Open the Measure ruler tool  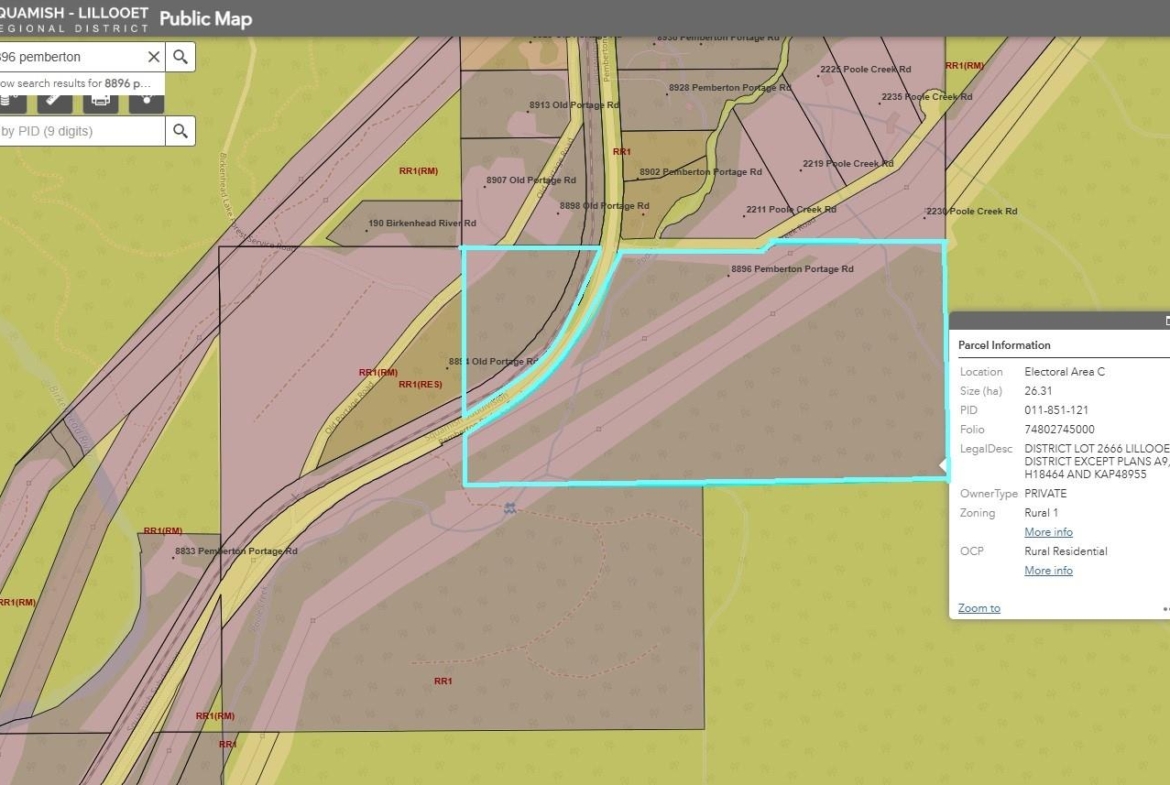tap(54, 100)
